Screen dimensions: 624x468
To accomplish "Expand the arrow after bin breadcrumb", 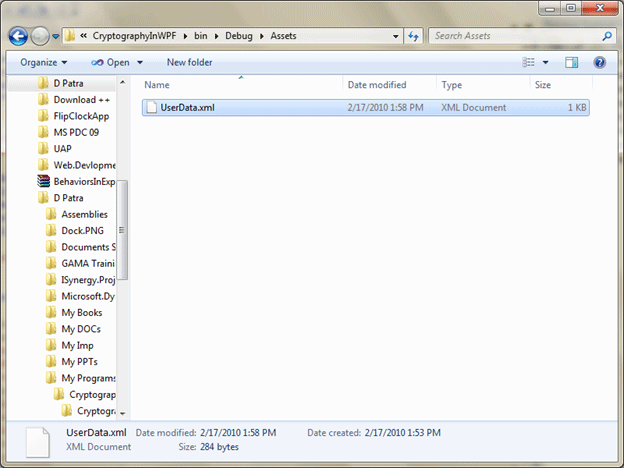I will [216, 36].
